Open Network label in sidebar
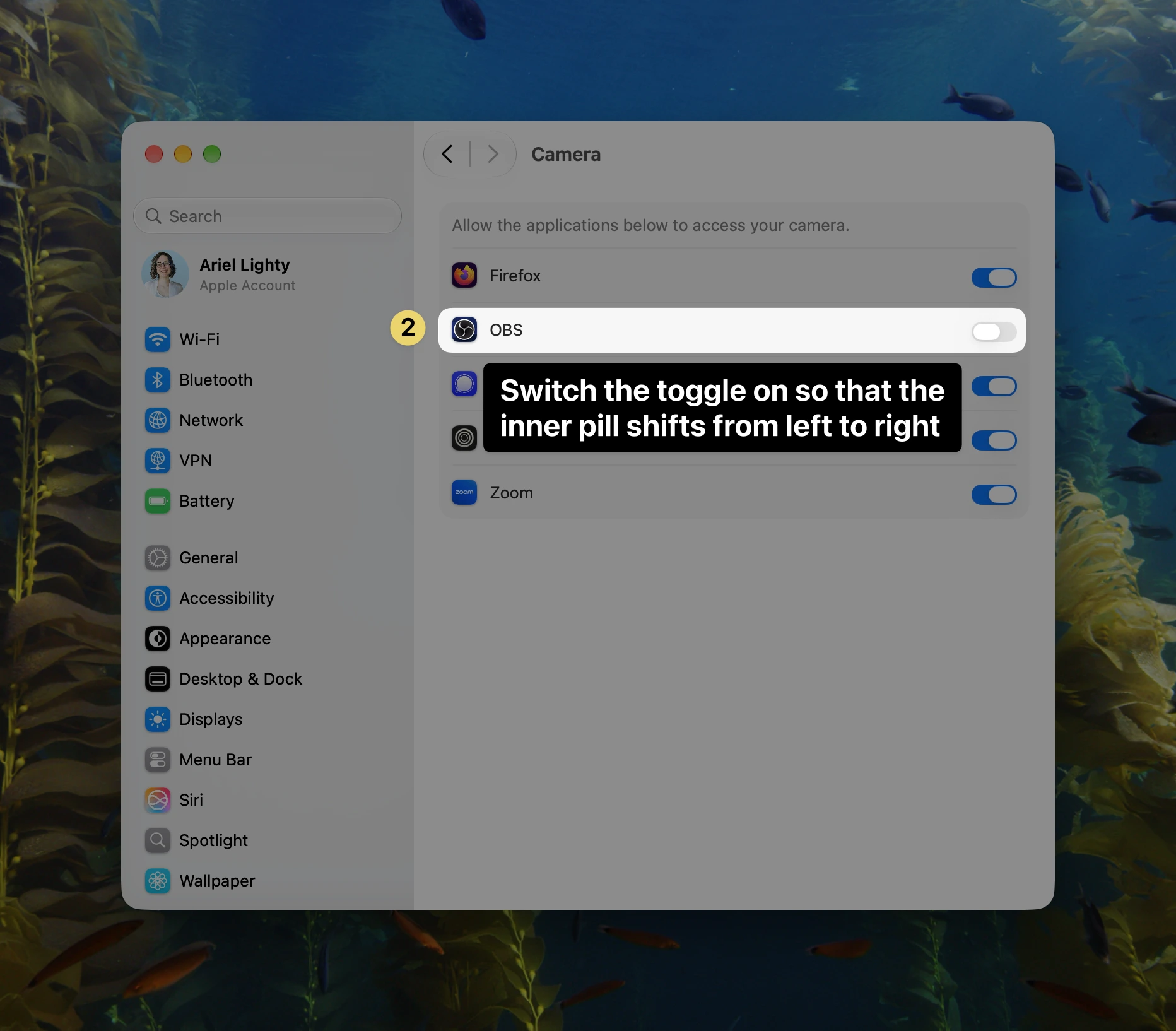Screen dimensions: 1176x1031 [x=211, y=420]
